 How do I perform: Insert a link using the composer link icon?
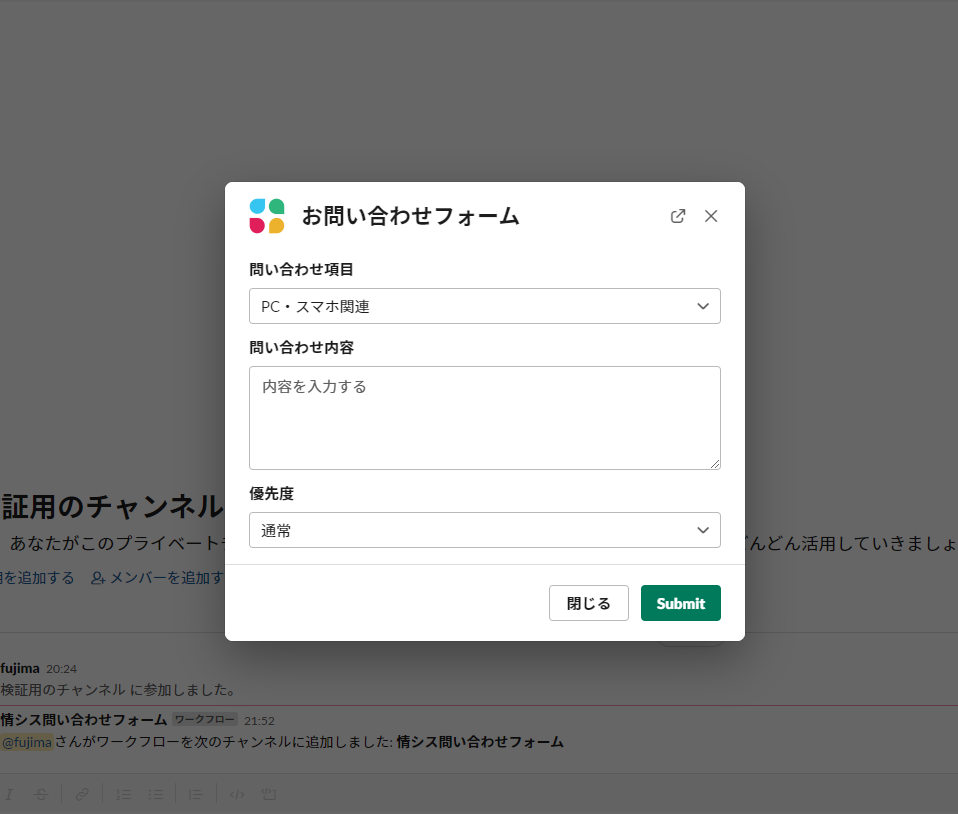coord(82,794)
